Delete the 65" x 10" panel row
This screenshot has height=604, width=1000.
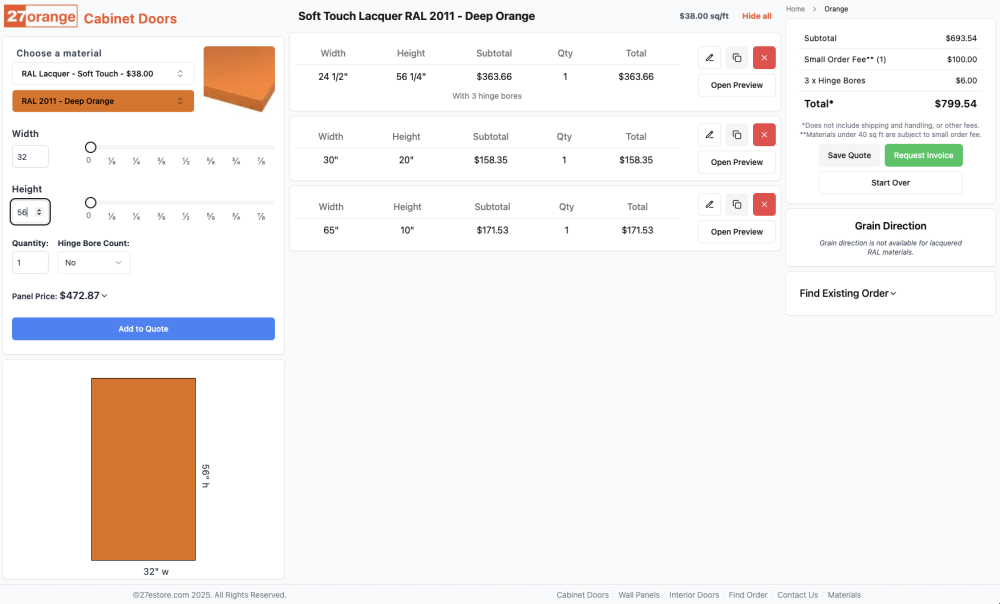click(764, 205)
